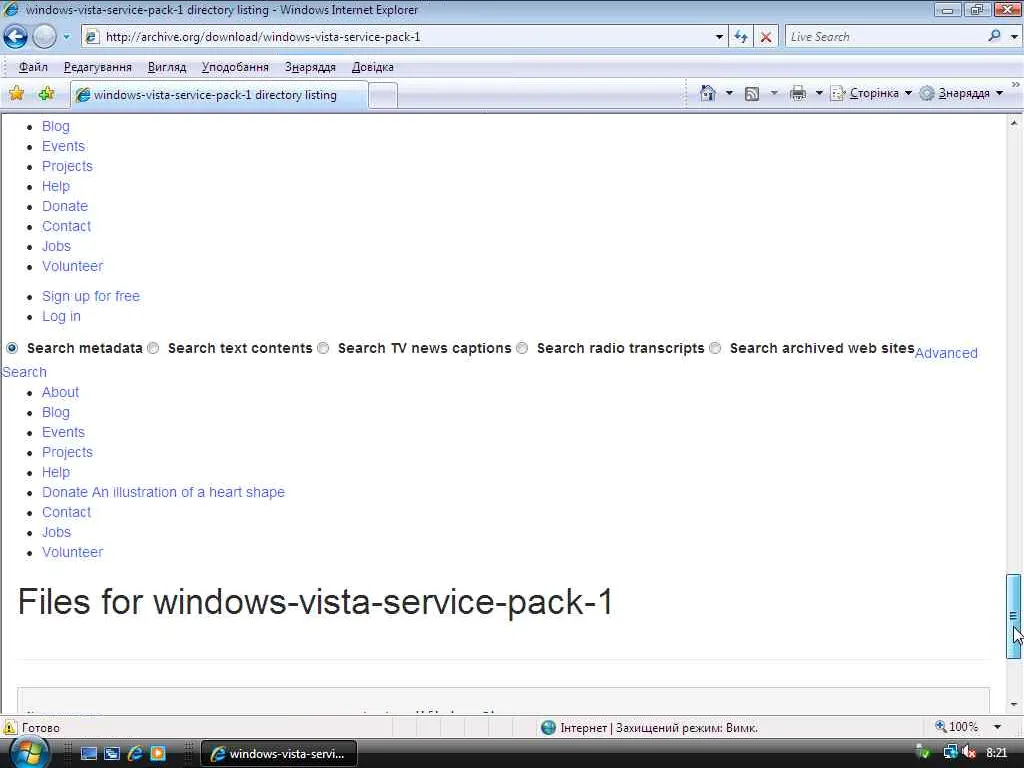Open the Вигляд menu
Image resolution: width=1024 pixels, height=768 pixels.
167,67
